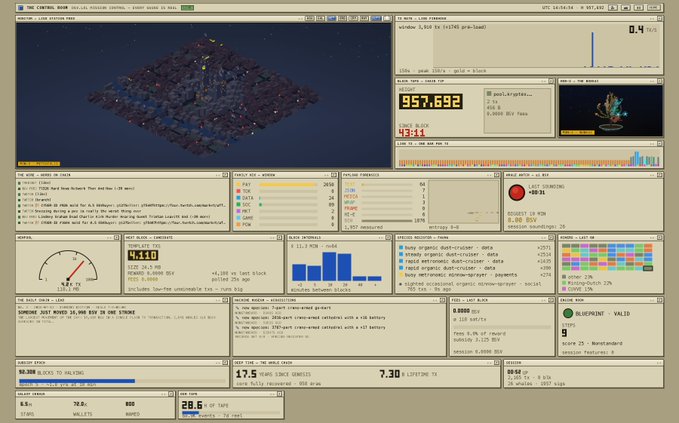Click the pool.kryptex block card
This screenshot has width=679, height=423.
[x=517, y=111]
